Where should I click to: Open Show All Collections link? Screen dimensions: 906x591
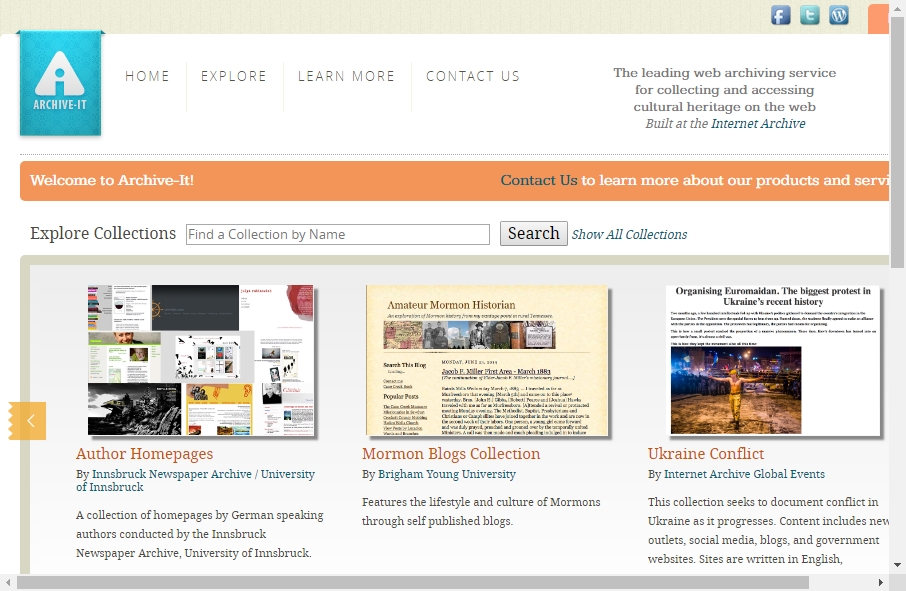(629, 235)
